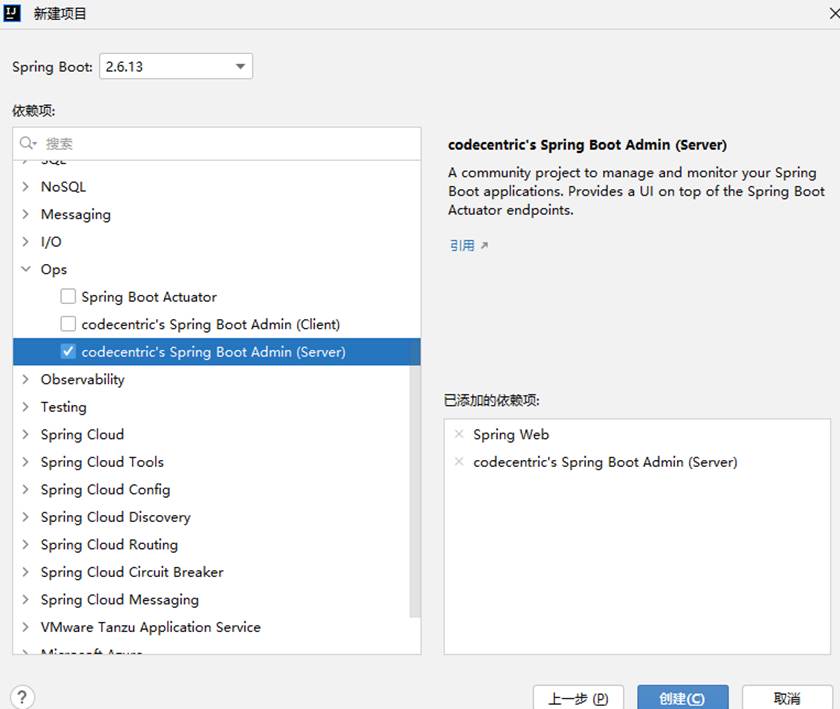Select the Spring Boot Actuator row label

click(149, 297)
